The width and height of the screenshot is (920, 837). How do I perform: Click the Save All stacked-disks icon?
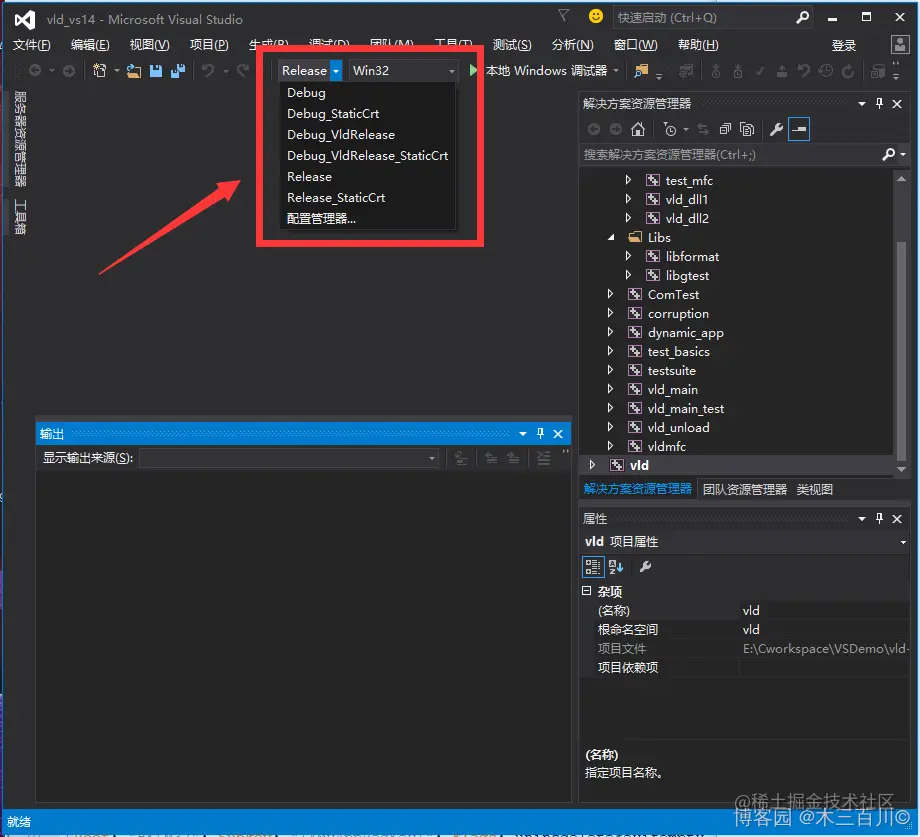click(x=178, y=71)
